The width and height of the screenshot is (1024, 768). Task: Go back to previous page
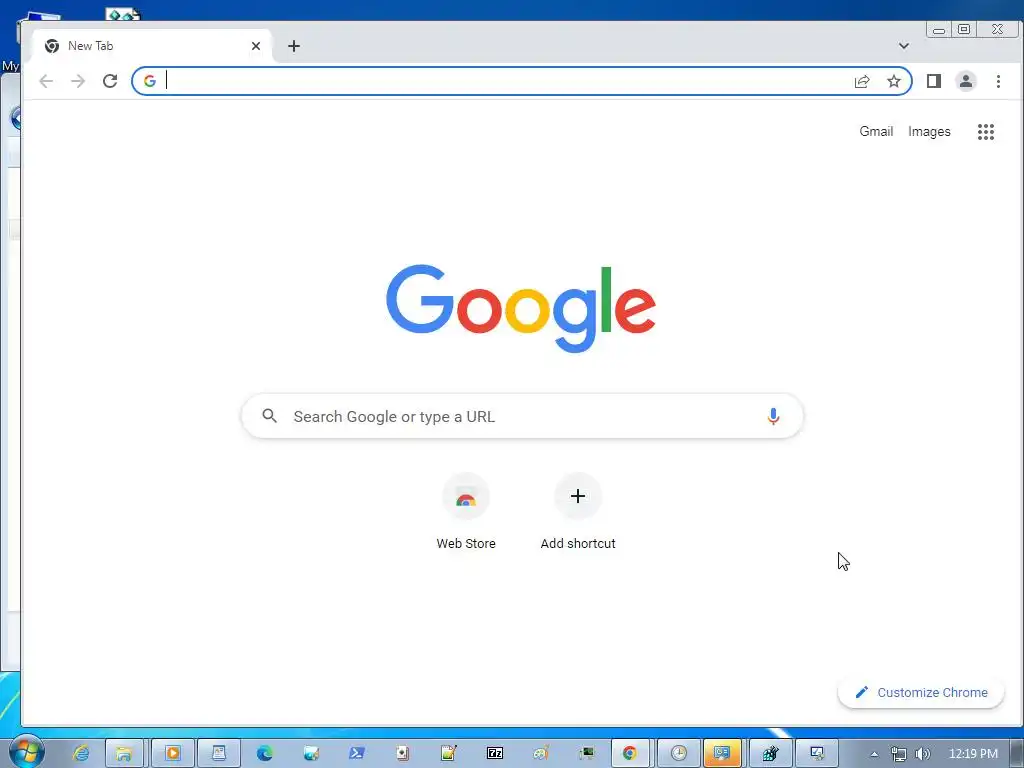click(x=46, y=81)
